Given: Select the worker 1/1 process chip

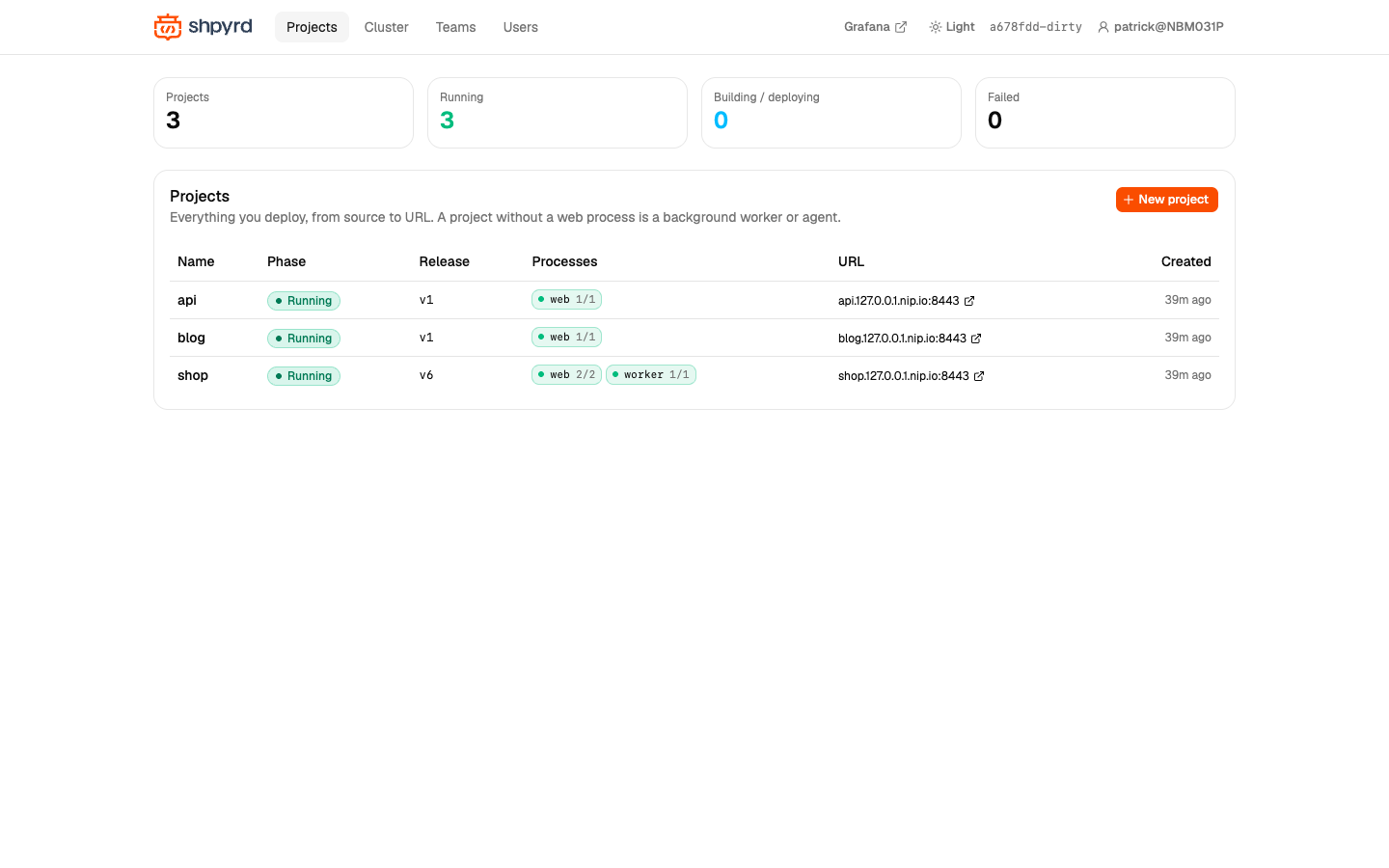Looking at the screenshot, I should [651, 375].
